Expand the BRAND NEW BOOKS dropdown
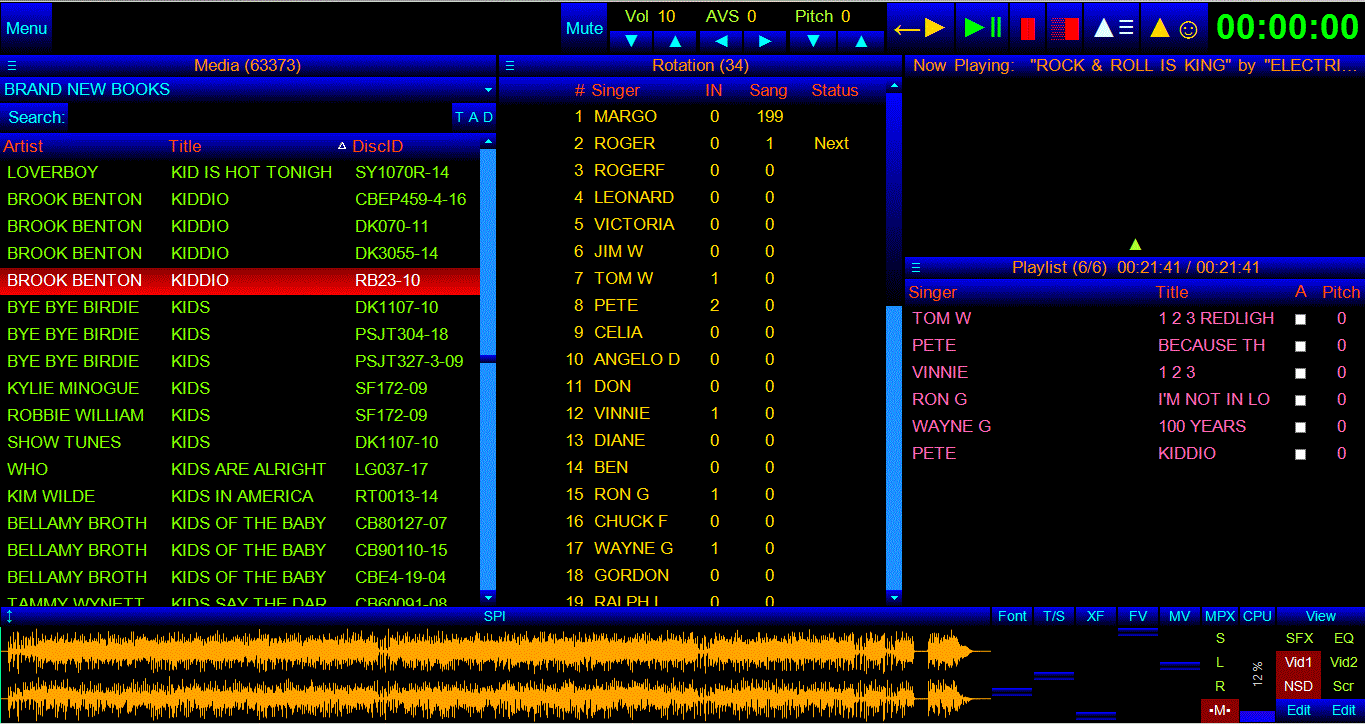This screenshot has width=1365, height=725. click(x=488, y=90)
